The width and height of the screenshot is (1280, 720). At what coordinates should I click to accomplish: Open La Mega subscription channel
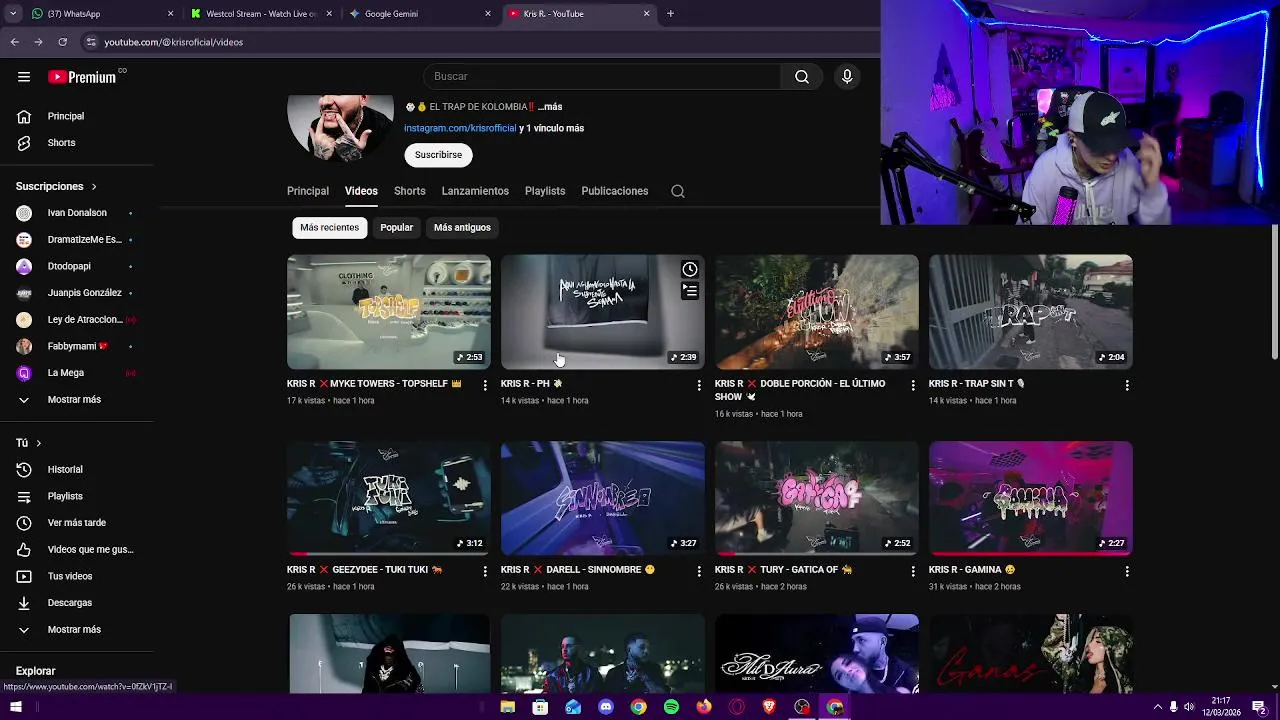pyautogui.click(x=76, y=373)
